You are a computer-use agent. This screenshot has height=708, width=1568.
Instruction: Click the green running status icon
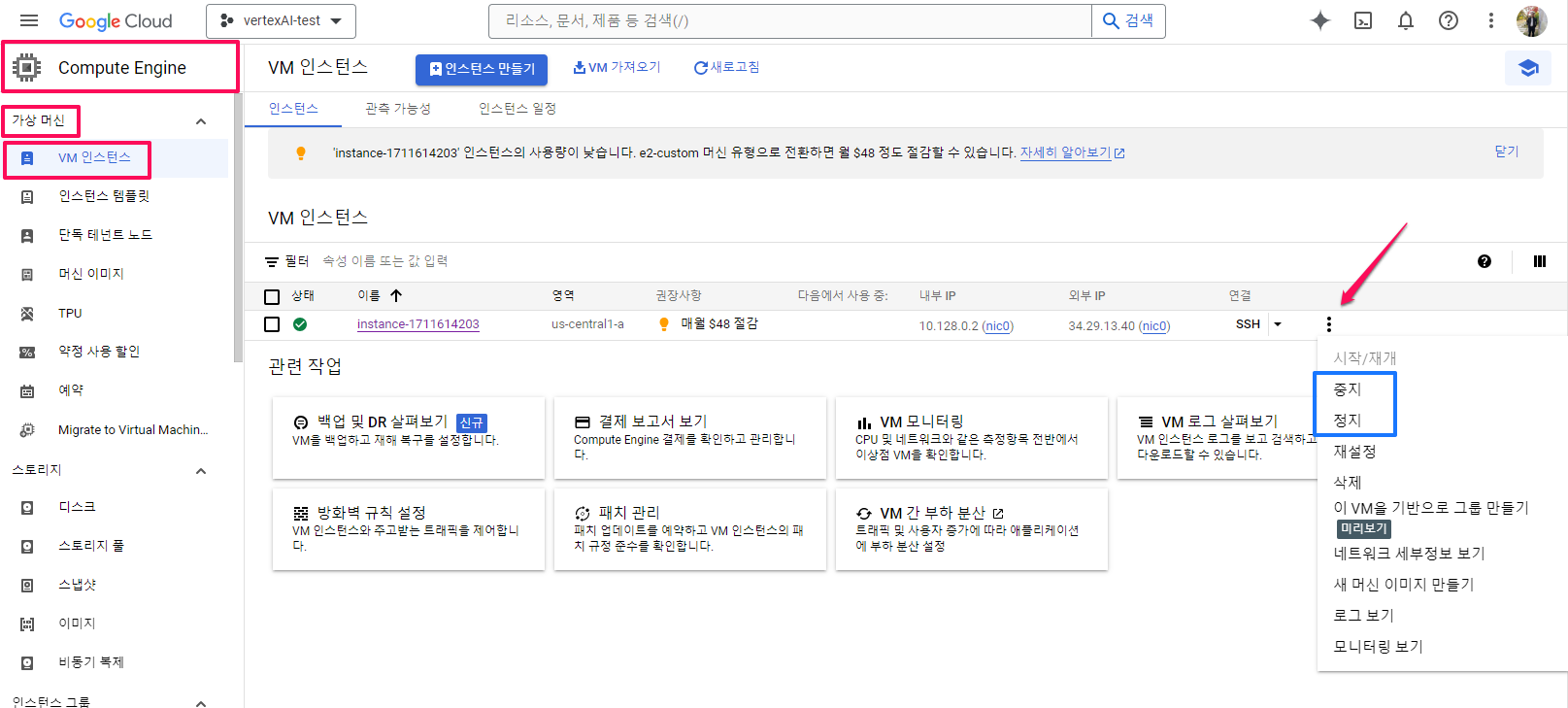pos(300,324)
